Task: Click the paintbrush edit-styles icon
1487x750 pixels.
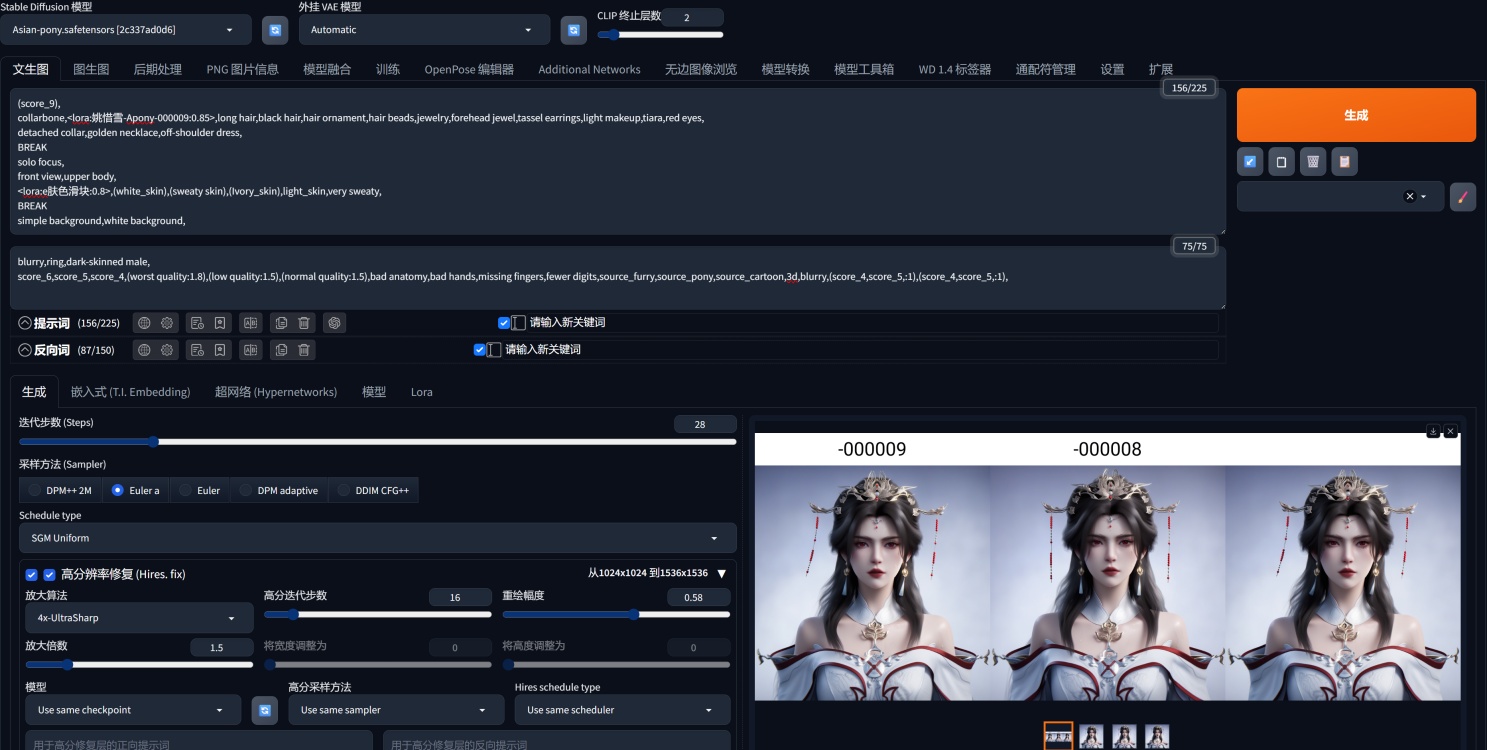Action: click(x=1462, y=197)
